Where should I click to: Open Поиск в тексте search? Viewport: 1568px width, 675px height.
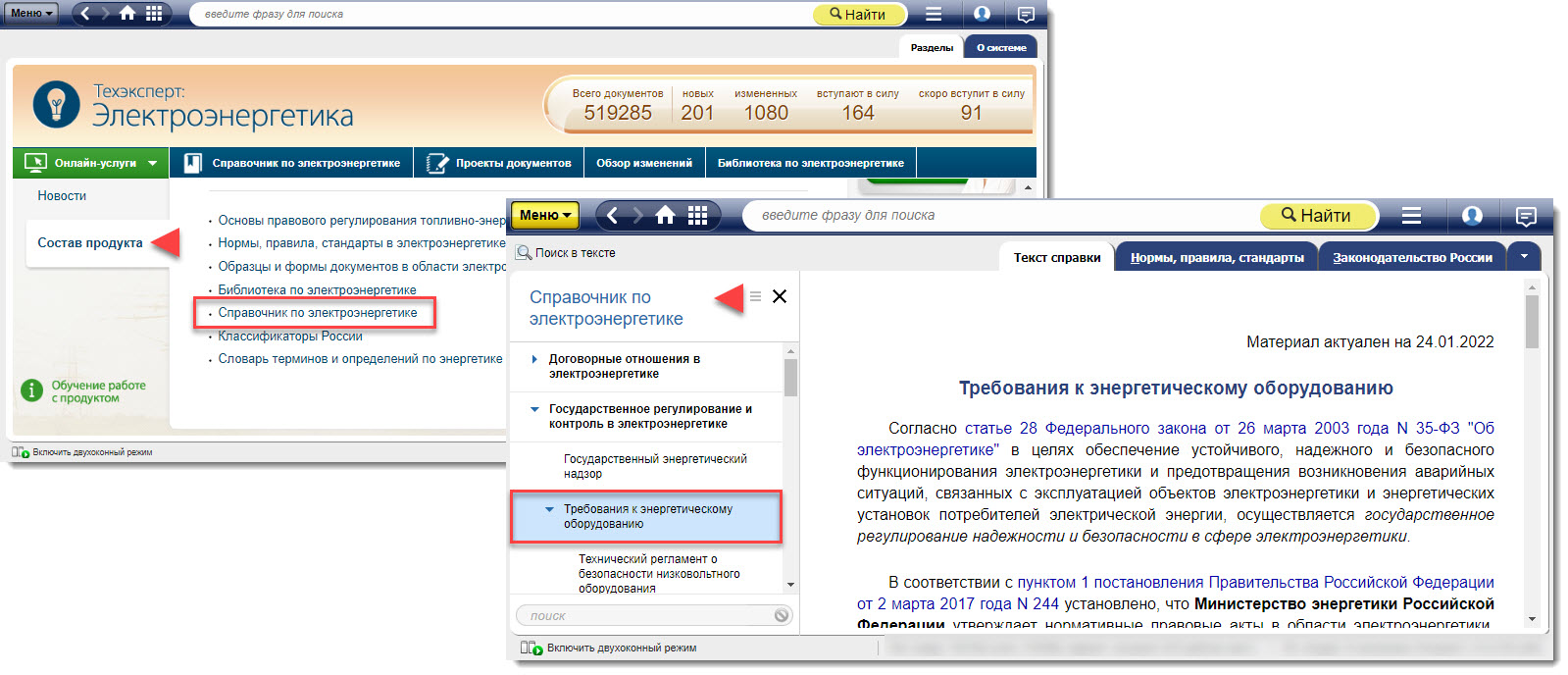[566, 252]
